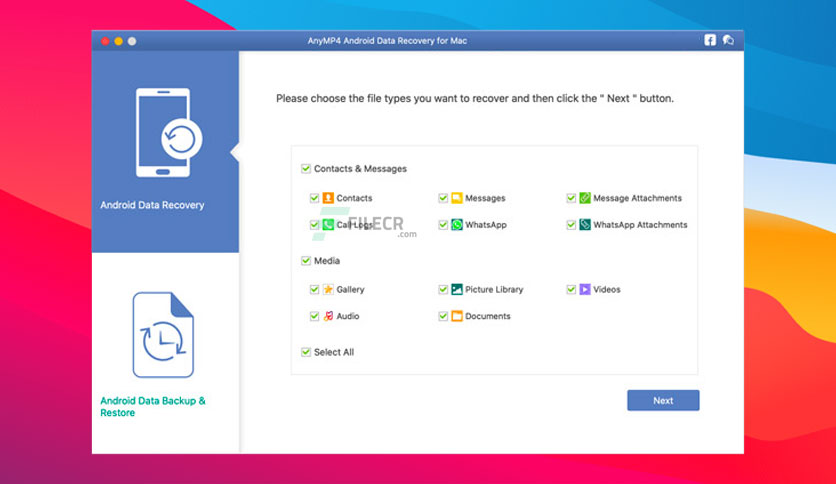Uncheck the Messages checkbox

point(443,198)
